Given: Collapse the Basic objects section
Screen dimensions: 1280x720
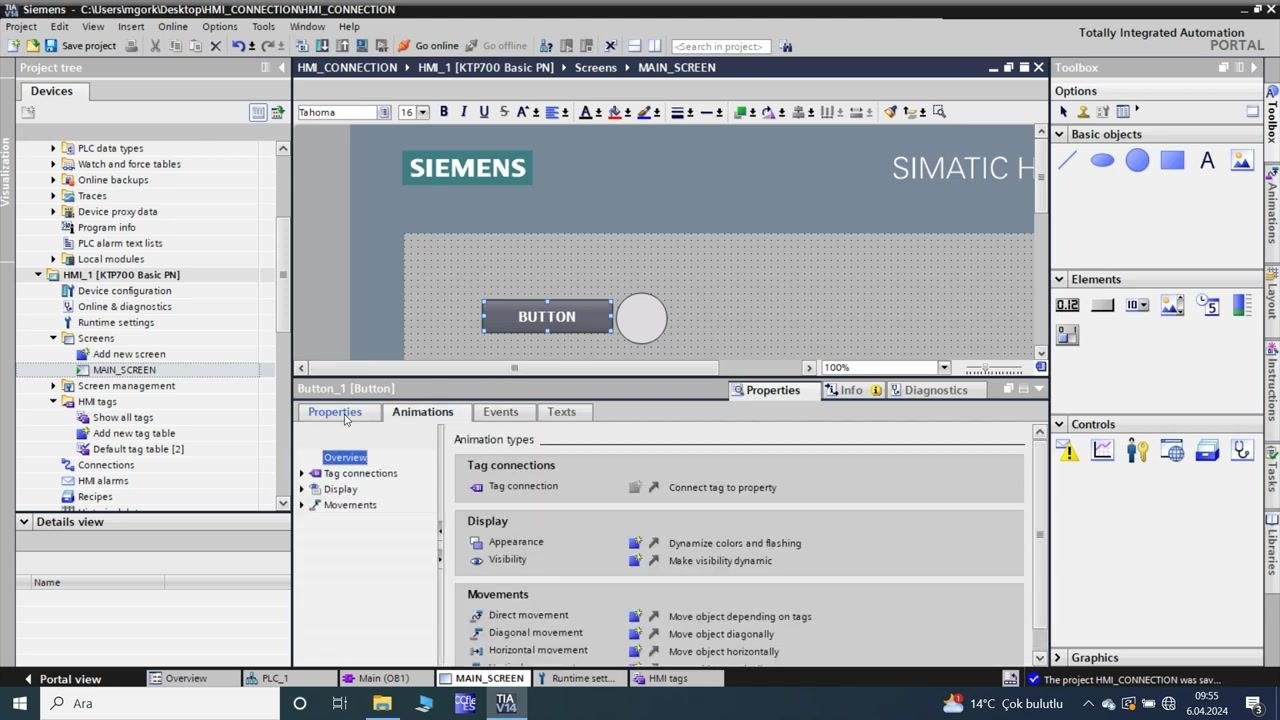Looking at the screenshot, I should tap(1059, 135).
